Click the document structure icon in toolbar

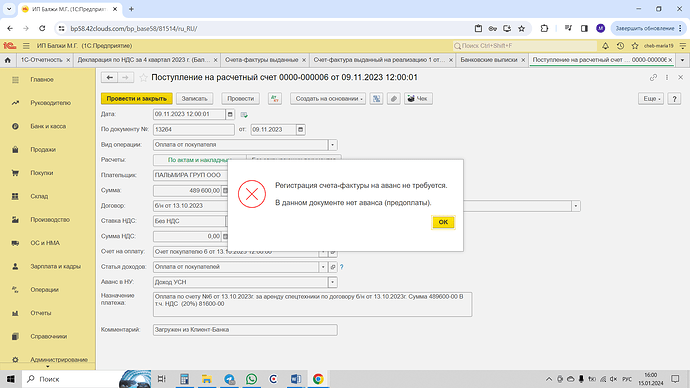tap(376, 99)
